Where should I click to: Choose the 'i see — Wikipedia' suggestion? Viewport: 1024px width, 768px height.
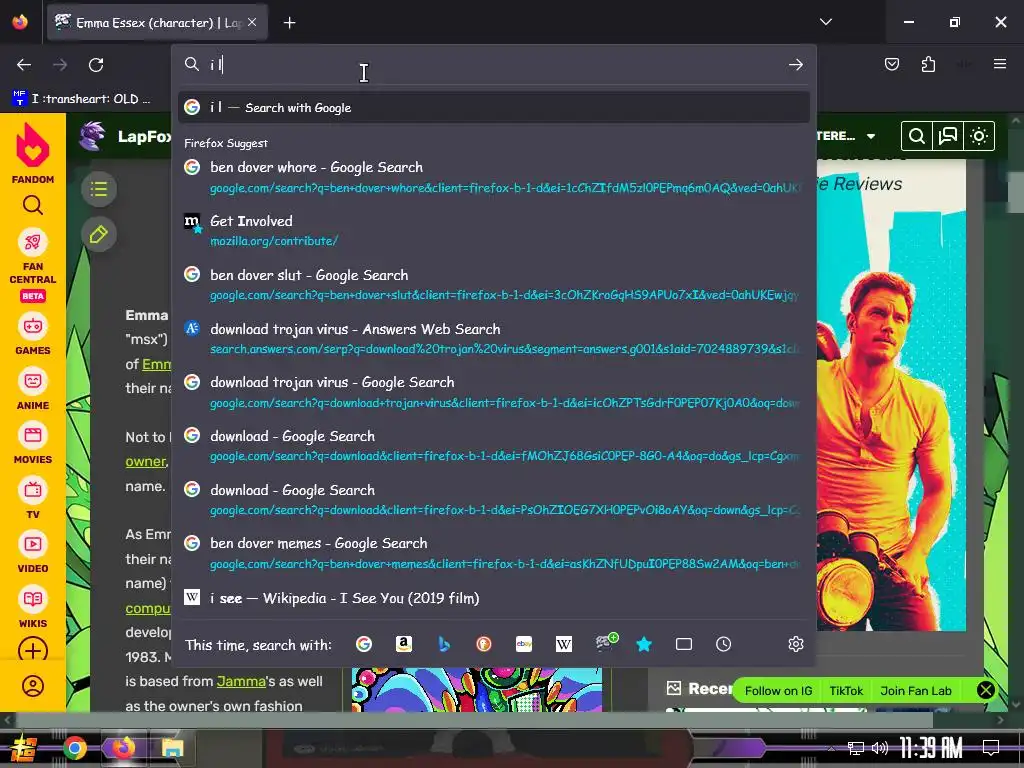tap(494, 598)
